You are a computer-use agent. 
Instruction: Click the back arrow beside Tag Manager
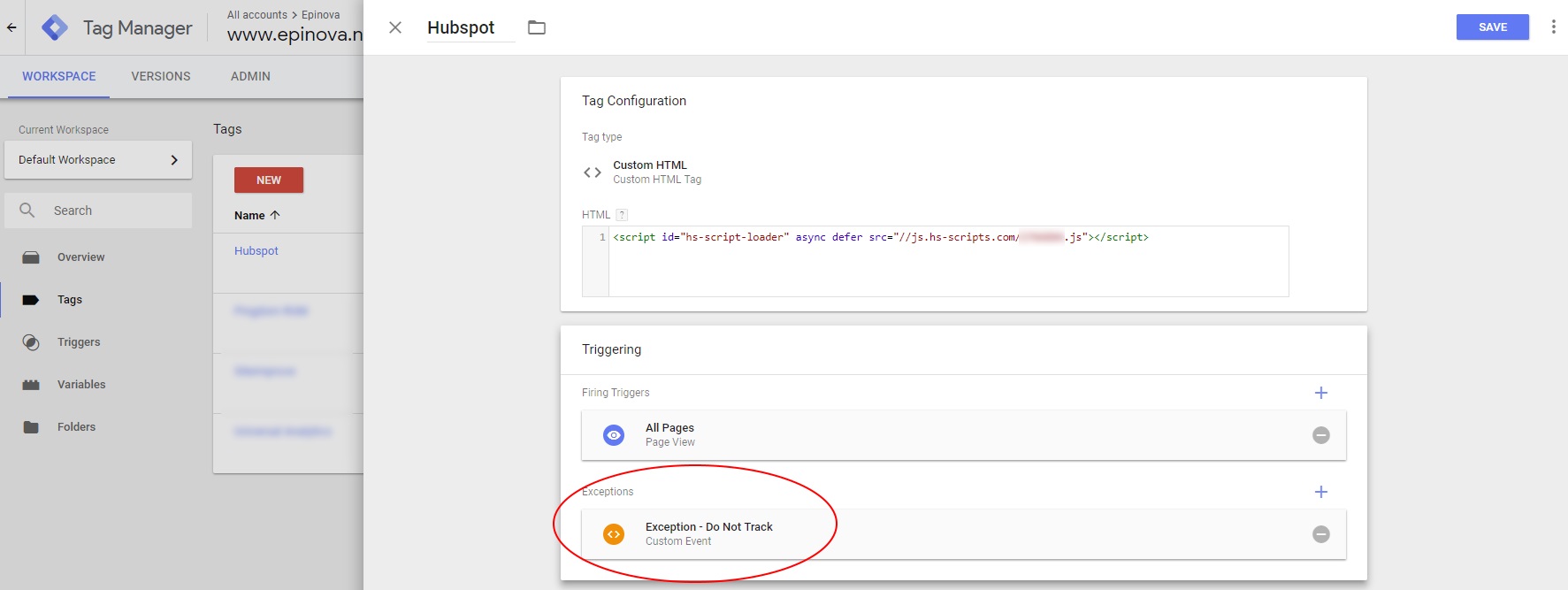11,27
